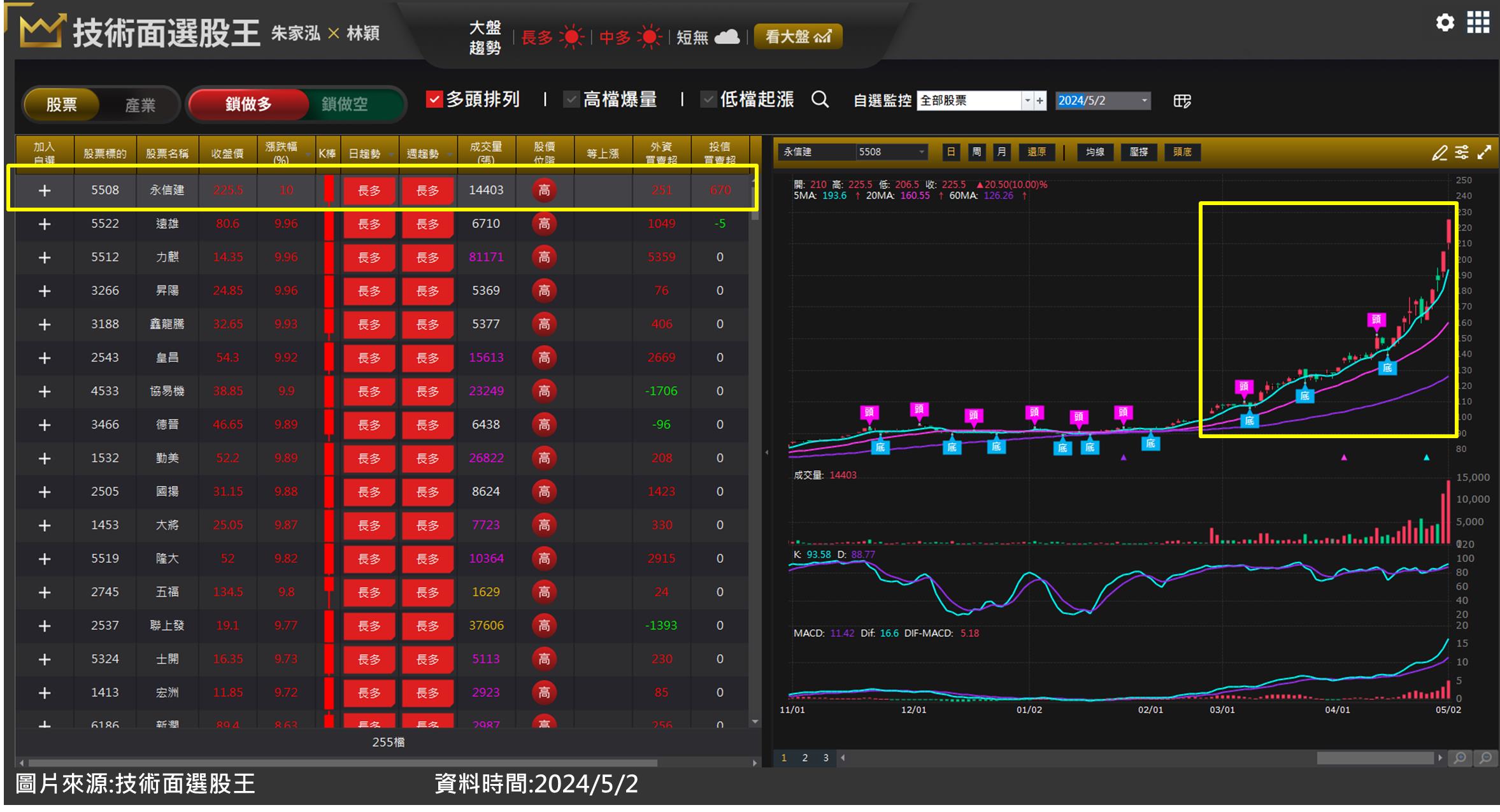This screenshot has width=1500, height=812.
Task: Click the chart timeline scrollbar thumb
Action: click(x=1375, y=758)
